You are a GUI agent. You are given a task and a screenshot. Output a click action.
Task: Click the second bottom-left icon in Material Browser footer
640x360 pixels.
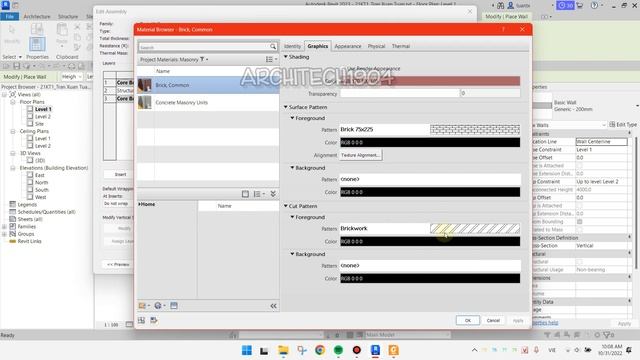pos(153,320)
